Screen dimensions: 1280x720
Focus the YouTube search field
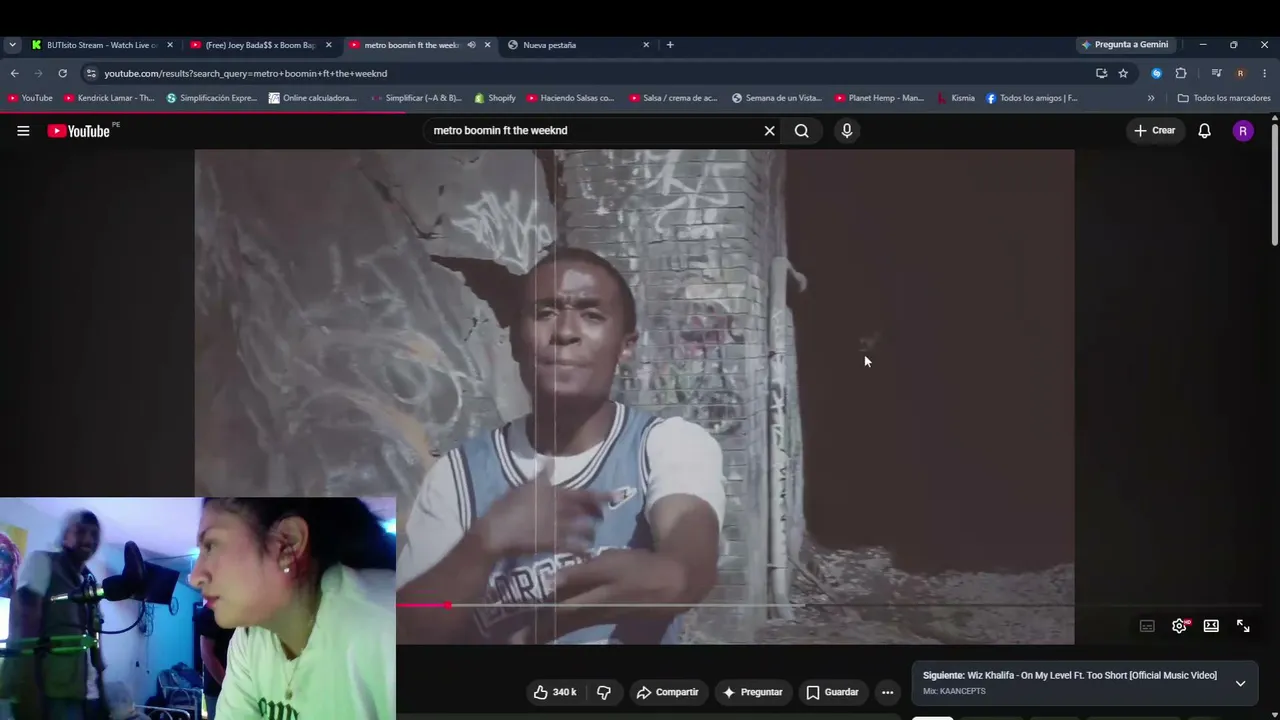pyautogui.click(x=595, y=131)
